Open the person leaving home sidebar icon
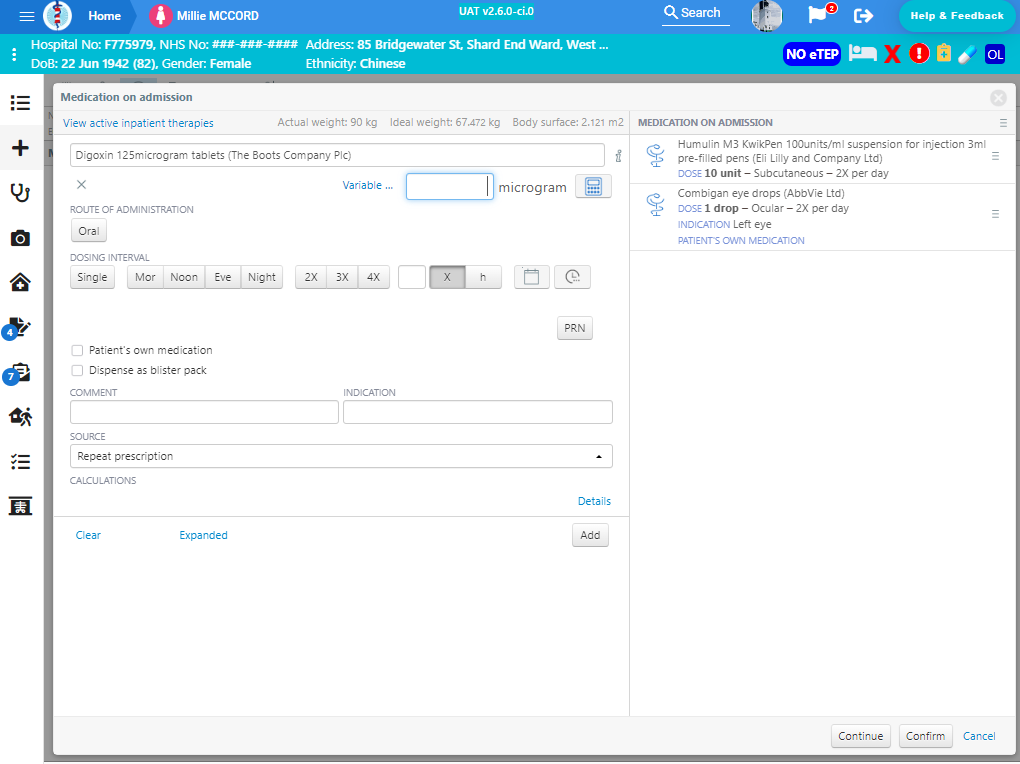Screen dimensions: 1020x764 click(x=20, y=416)
